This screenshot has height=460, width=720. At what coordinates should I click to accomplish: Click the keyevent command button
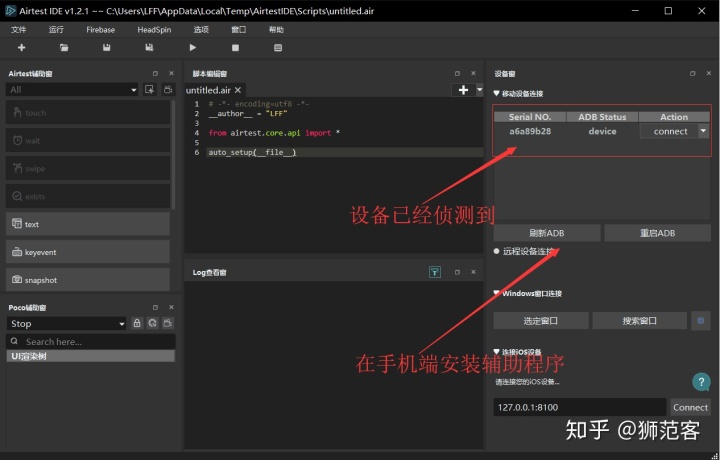click(88, 252)
